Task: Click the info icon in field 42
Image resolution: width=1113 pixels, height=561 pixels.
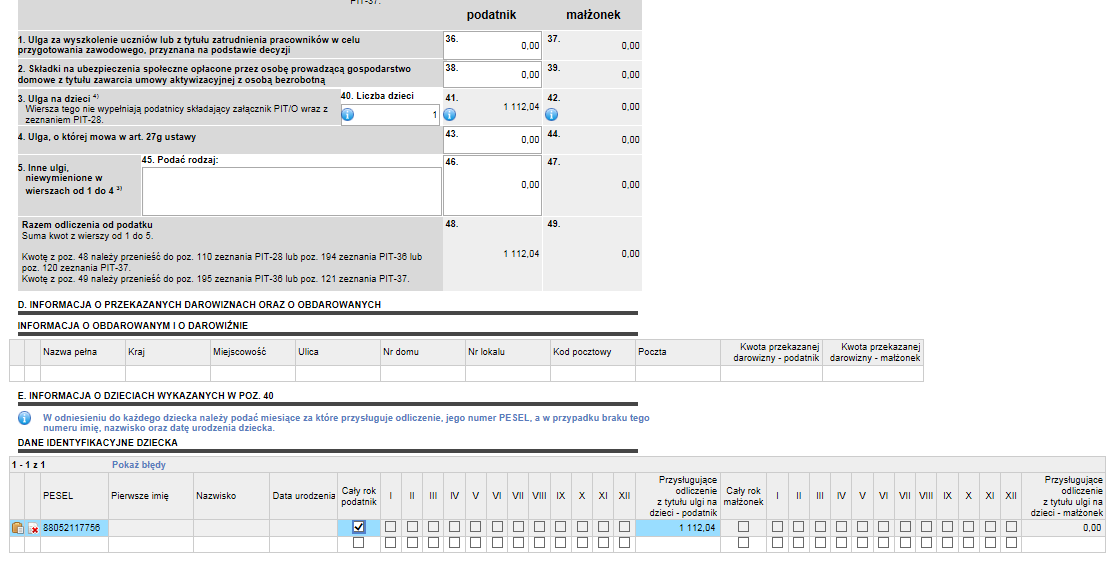Action: click(552, 114)
